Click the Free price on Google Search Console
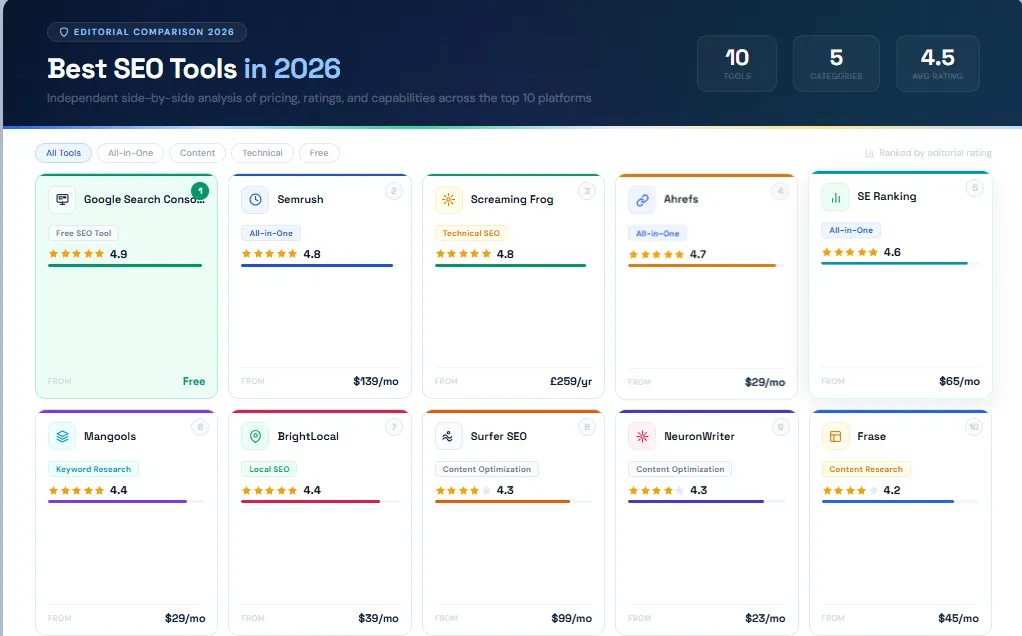This screenshot has width=1022, height=636. [x=194, y=381]
